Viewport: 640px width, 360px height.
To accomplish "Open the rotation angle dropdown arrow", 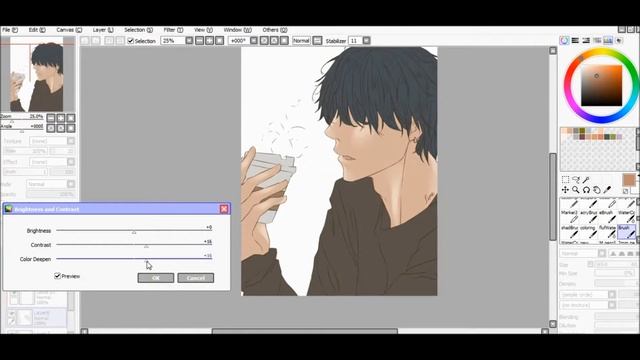I will click(x=253, y=40).
